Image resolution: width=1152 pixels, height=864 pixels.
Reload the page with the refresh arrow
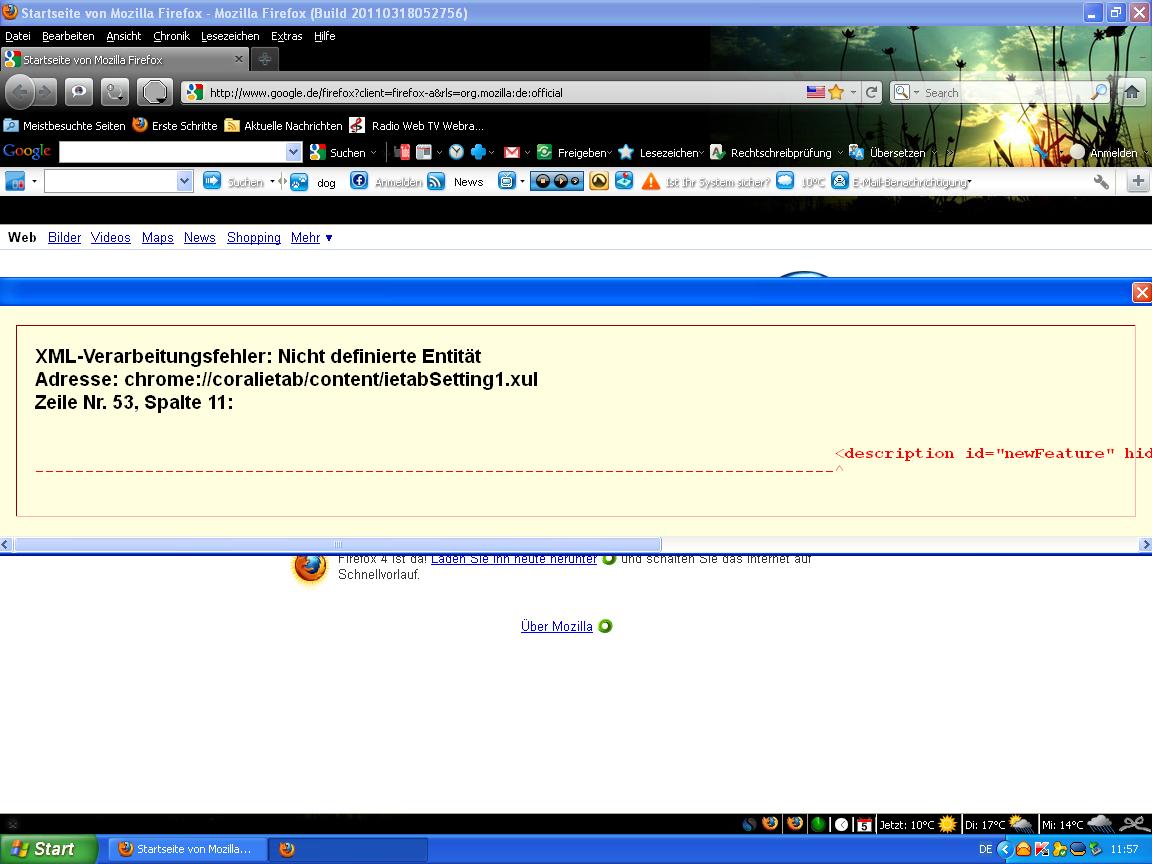[x=871, y=93]
